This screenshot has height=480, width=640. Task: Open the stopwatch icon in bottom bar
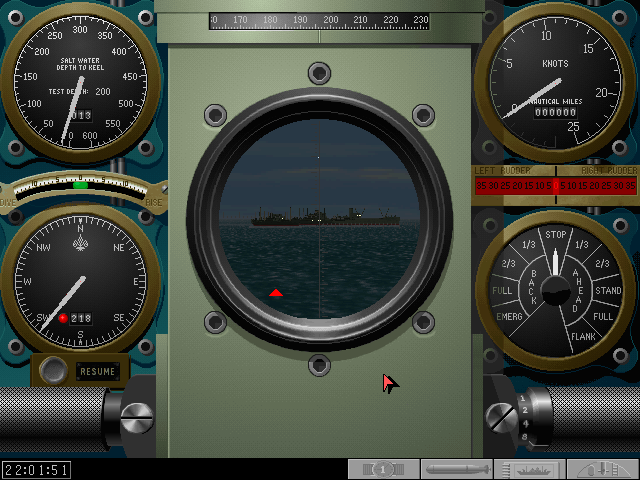384,469
